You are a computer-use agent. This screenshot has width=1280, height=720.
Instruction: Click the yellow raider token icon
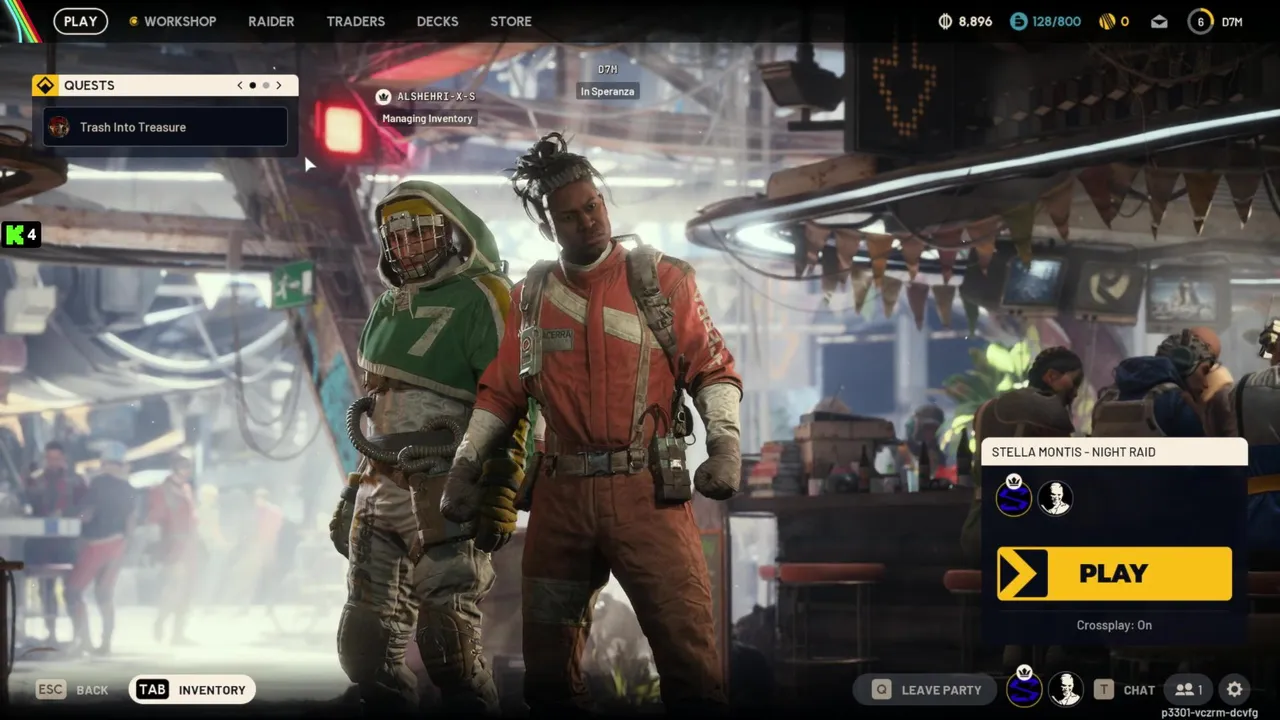tap(1107, 21)
